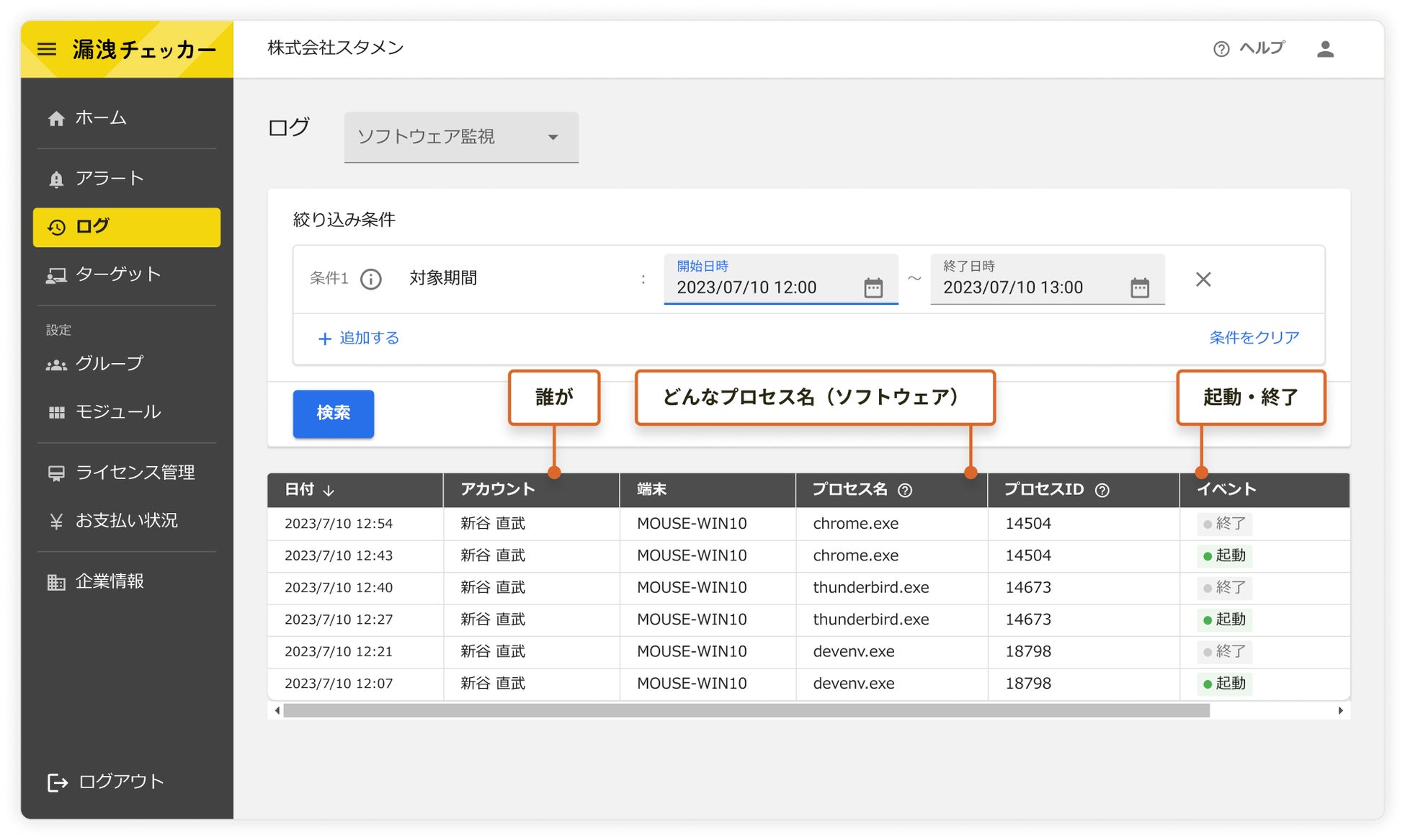Expand the ソフトウェア監視 log type dropdown
This screenshot has height=840, width=1405.
[460, 137]
